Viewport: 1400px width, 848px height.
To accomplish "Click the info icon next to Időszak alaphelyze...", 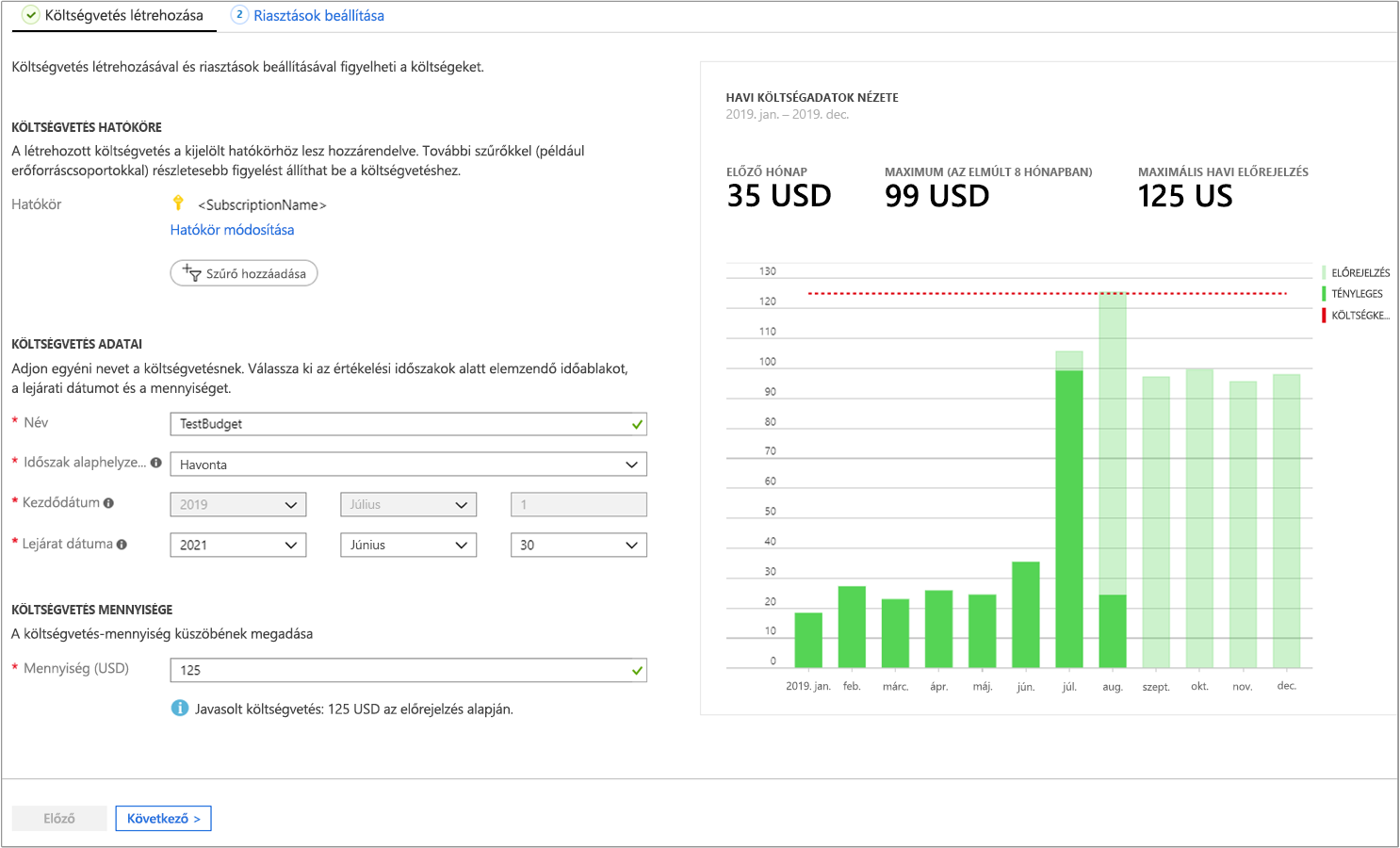I will 156,463.
